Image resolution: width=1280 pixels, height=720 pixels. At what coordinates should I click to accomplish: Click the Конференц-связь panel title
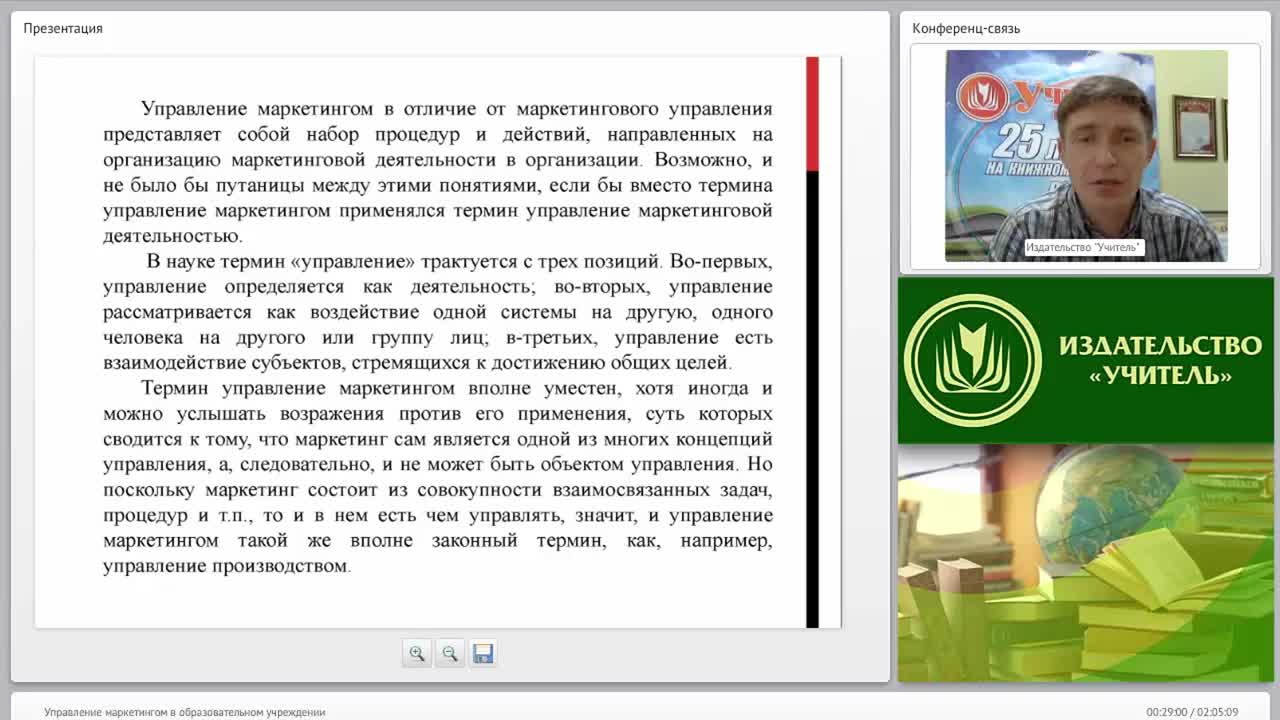966,28
